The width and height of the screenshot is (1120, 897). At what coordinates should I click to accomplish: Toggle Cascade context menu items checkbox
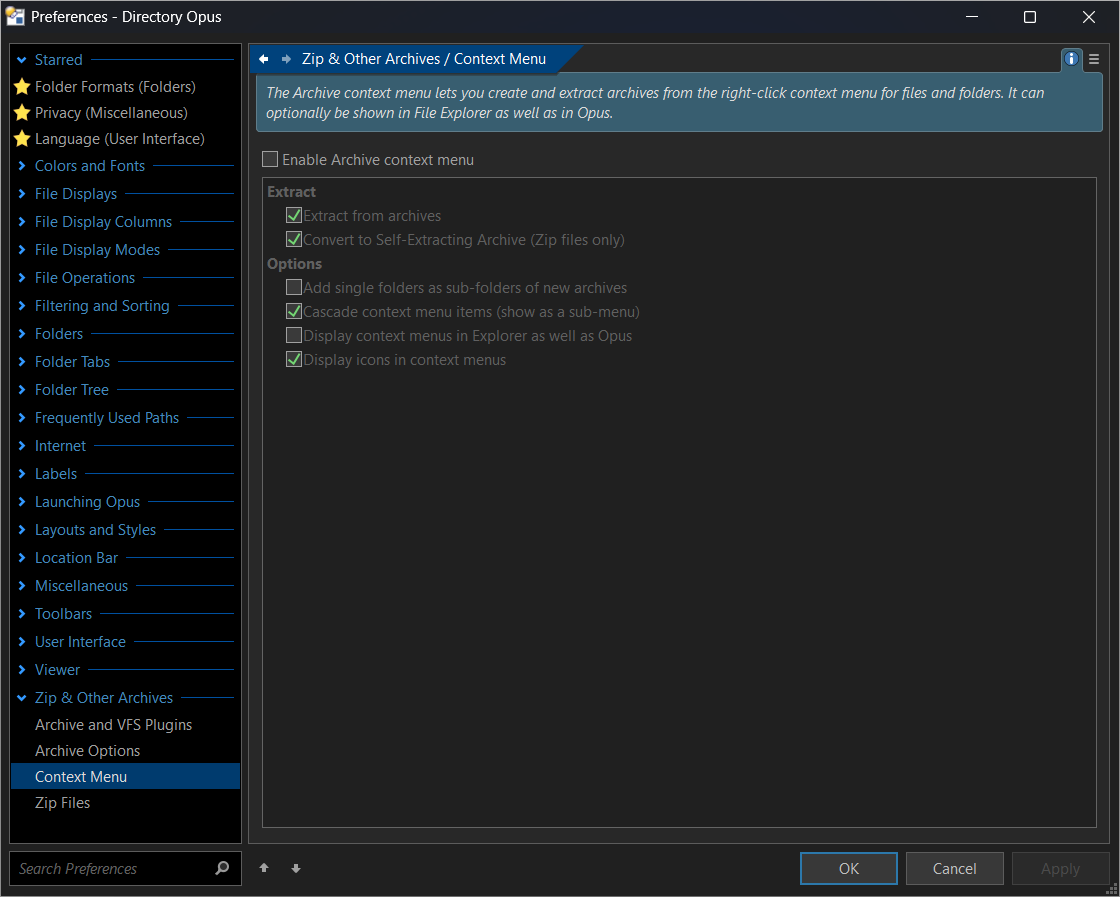pyautogui.click(x=294, y=311)
